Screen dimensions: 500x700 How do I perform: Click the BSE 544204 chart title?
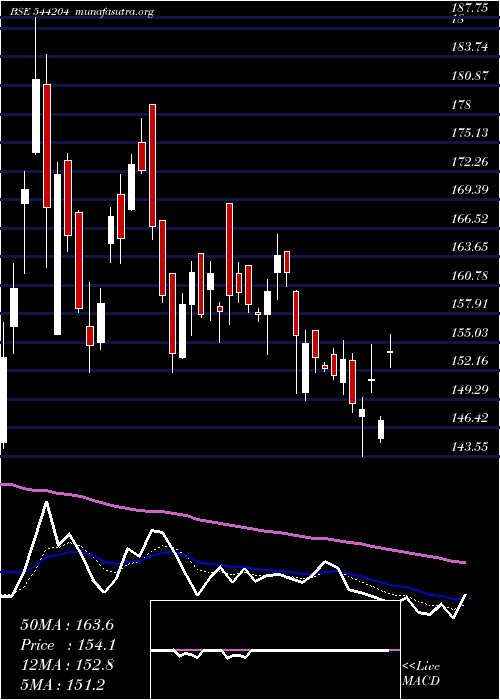pos(40,12)
